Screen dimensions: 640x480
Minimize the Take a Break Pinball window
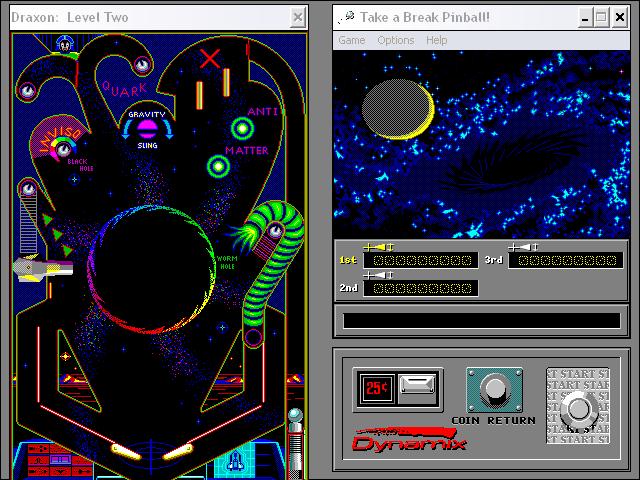click(x=585, y=18)
